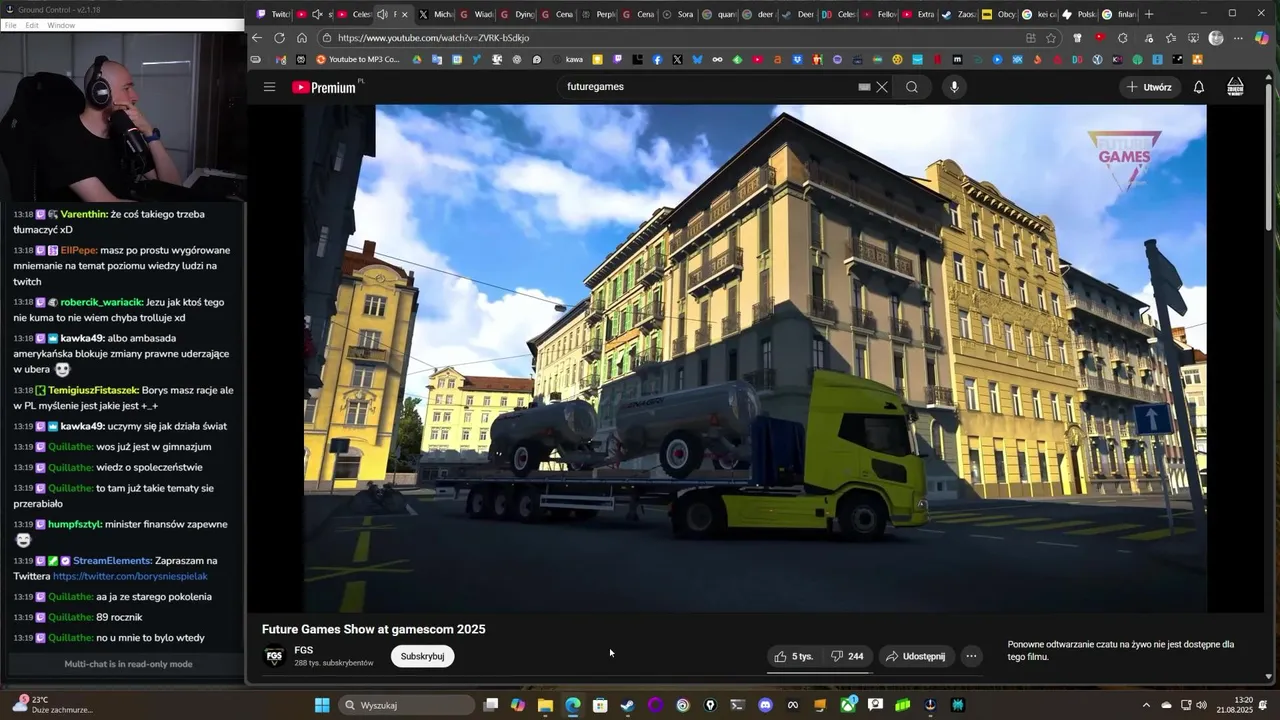
Task: Open Discord from the taskbar
Action: coord(765,705)
